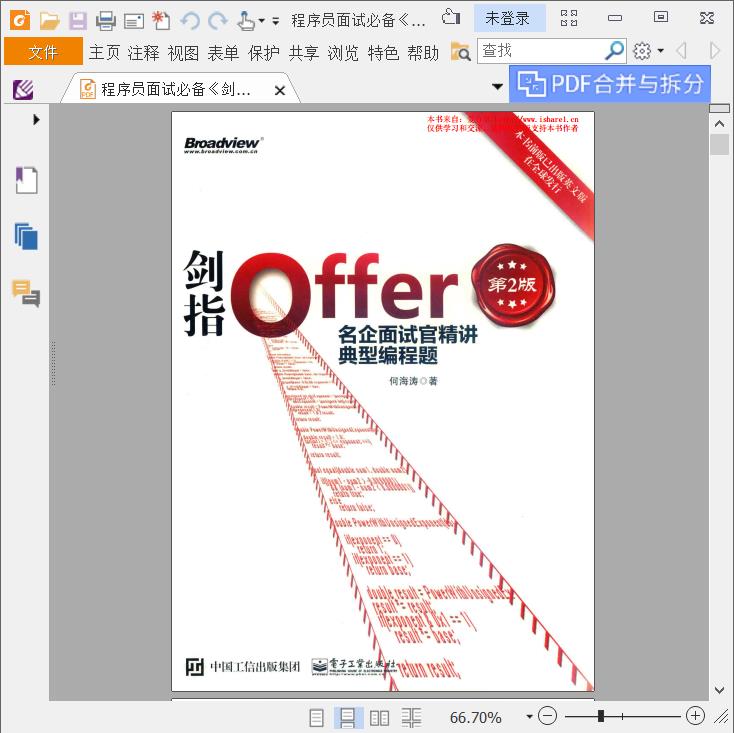The image size is (734, 733).
Task: Click the book cover page
Action: pos(383,401)
